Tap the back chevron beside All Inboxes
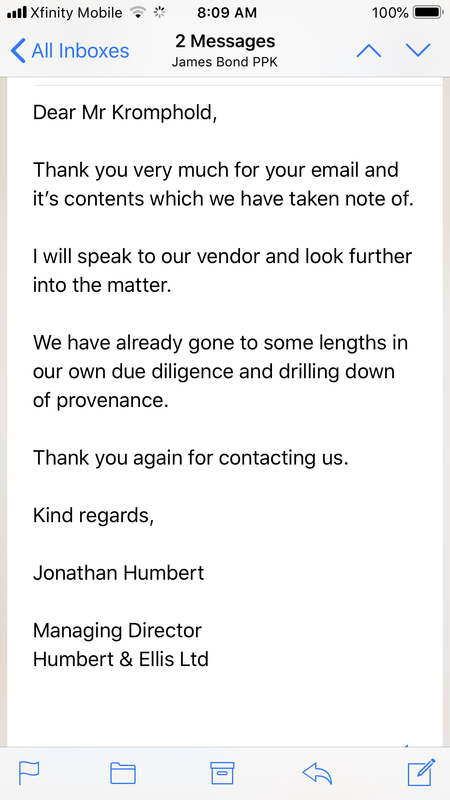 pyautogui.click(x=18, y=51)
